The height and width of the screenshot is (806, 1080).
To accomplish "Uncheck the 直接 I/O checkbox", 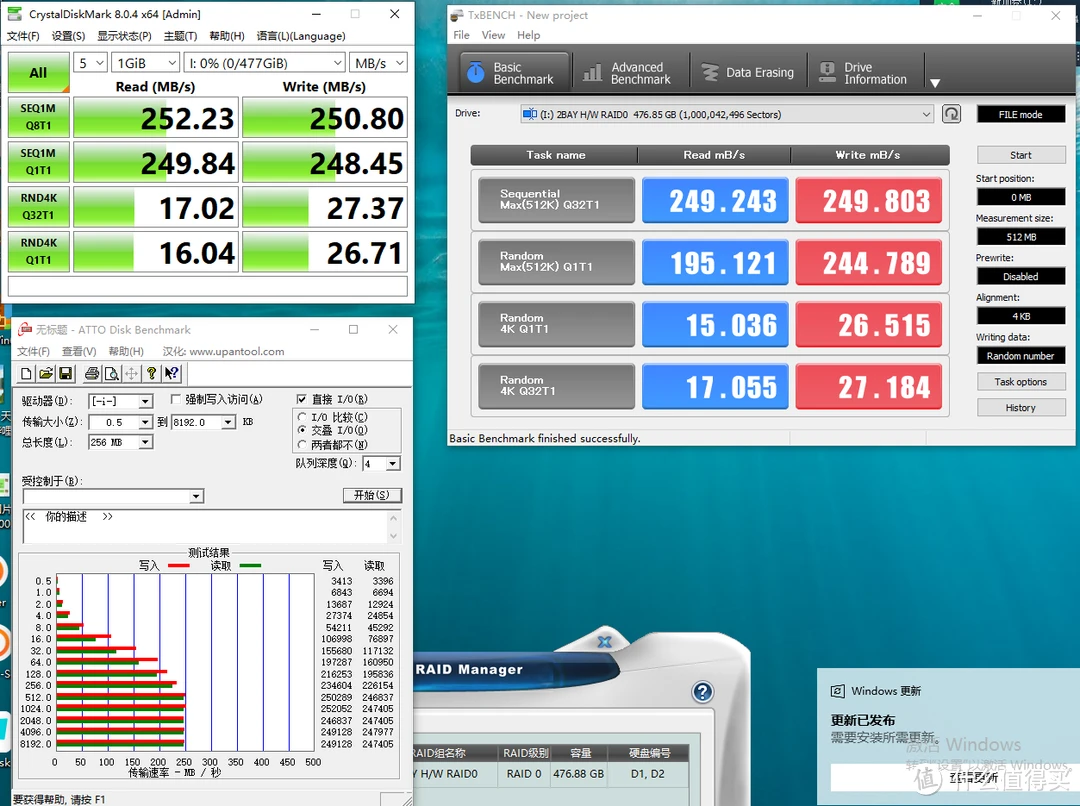I will coord(302,400).
